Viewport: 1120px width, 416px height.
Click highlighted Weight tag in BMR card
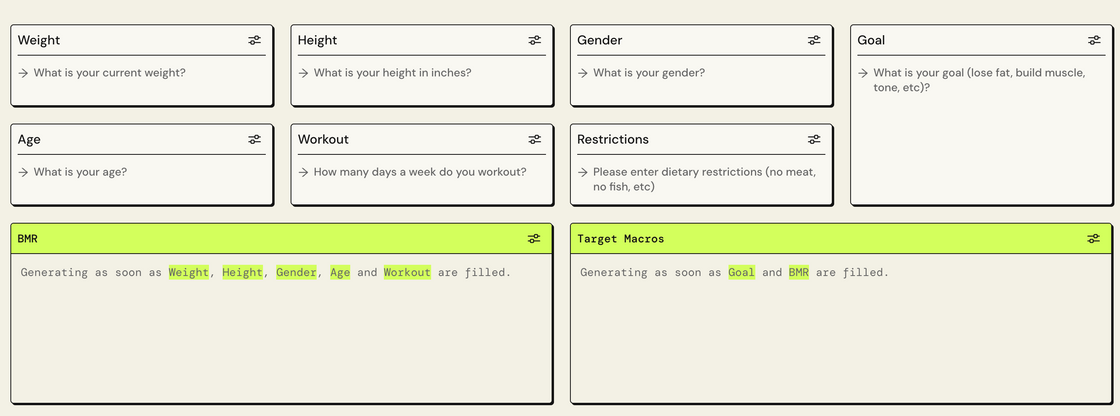(x=189, y=272)
